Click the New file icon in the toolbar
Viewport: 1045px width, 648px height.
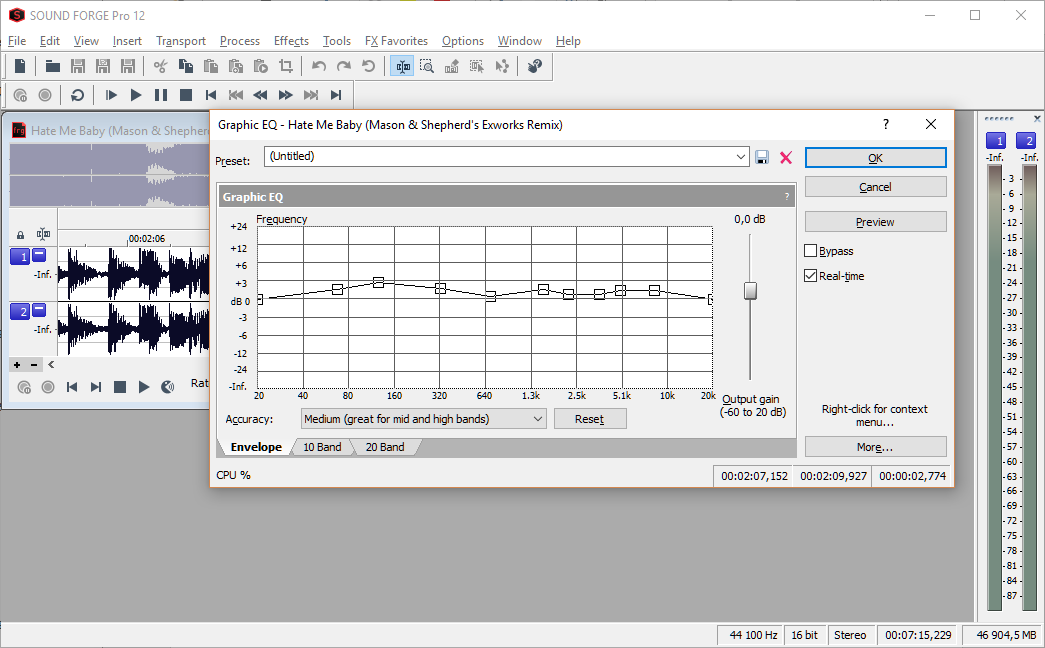(x=20, y=67)
